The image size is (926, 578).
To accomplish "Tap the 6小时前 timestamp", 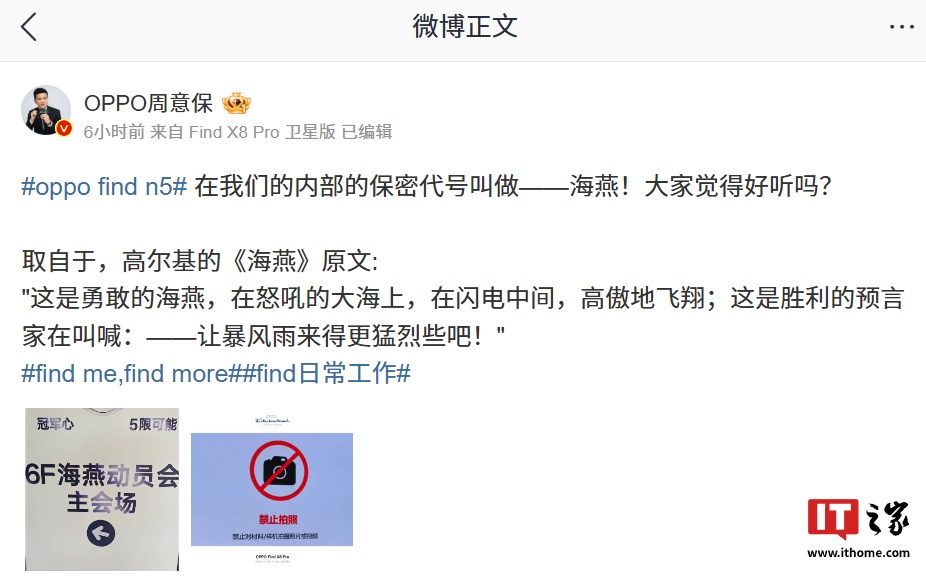I will (x=114, y=132).
